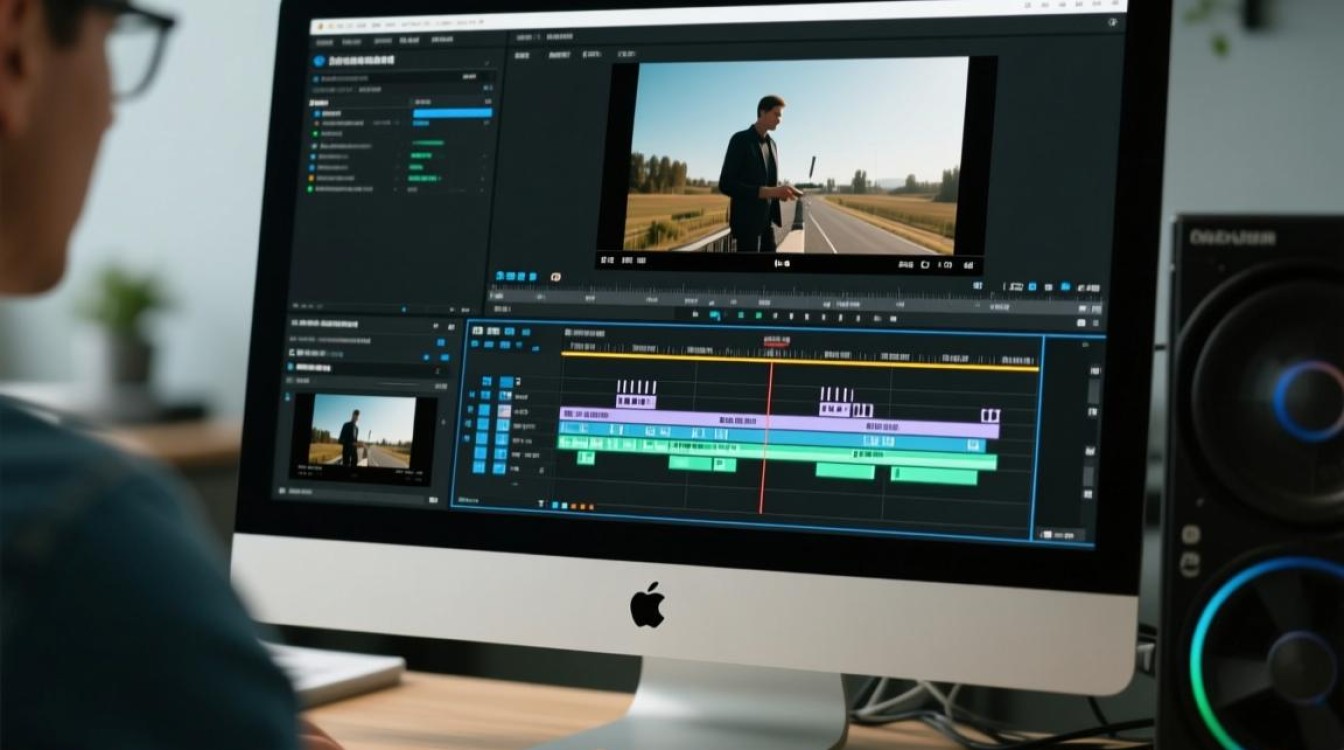Select the second tab above the program monitor
This screenshot has width=1344, height=750.
tap(559, 56)
